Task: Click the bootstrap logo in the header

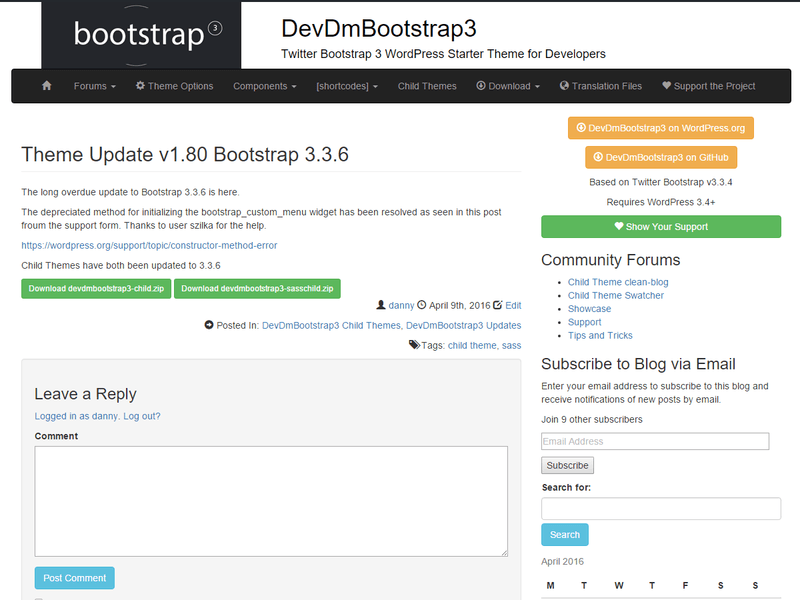Action: [x=140, y=35]
